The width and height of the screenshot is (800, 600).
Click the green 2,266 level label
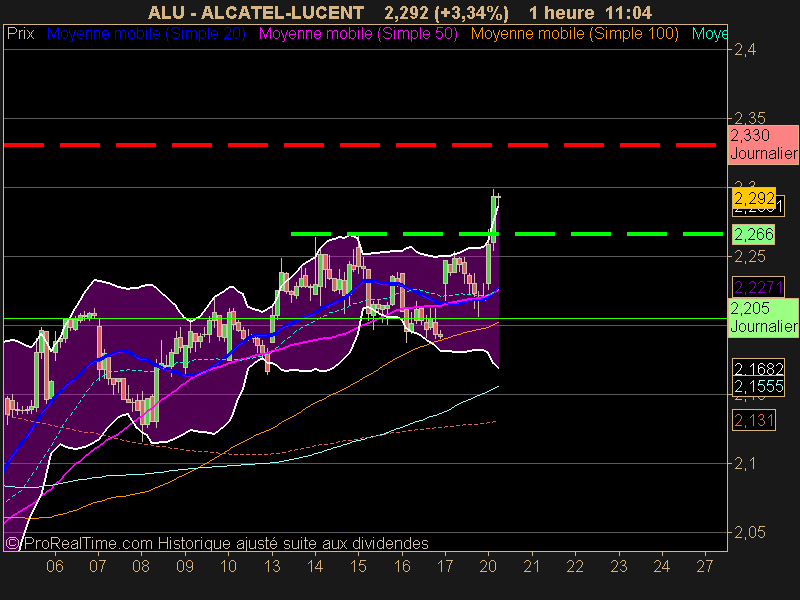pos(754,234)
